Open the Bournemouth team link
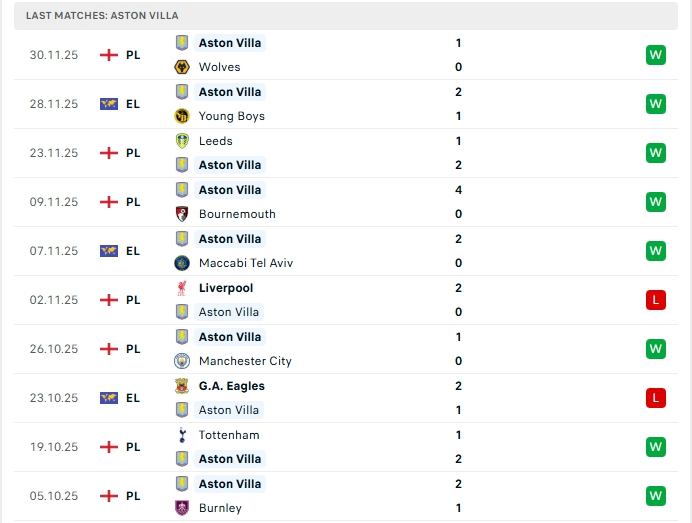 (237, 214)
